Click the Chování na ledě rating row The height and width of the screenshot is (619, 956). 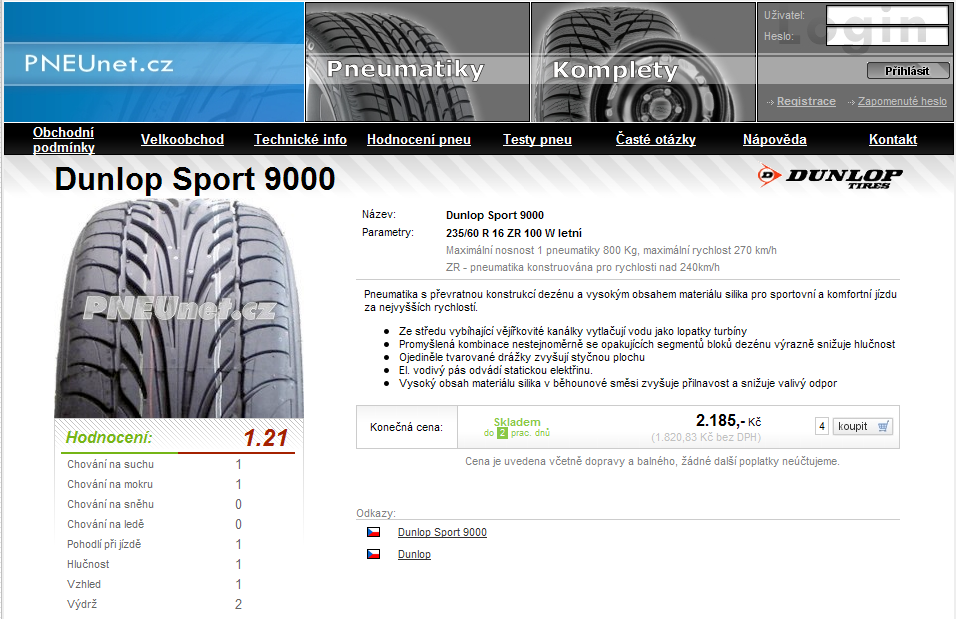pos(155,524)
